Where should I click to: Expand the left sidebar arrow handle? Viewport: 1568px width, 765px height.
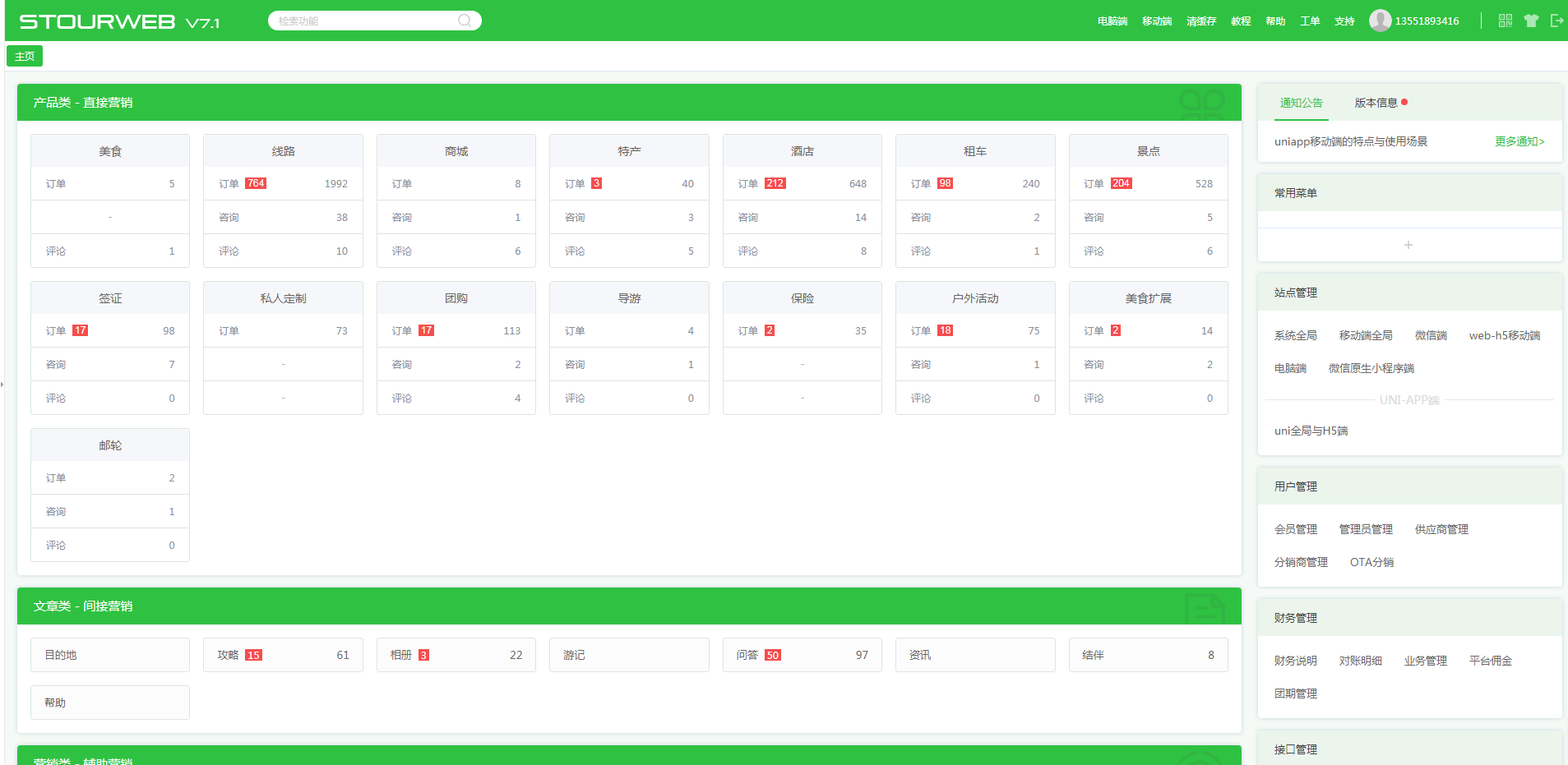[x=2, y=384]
